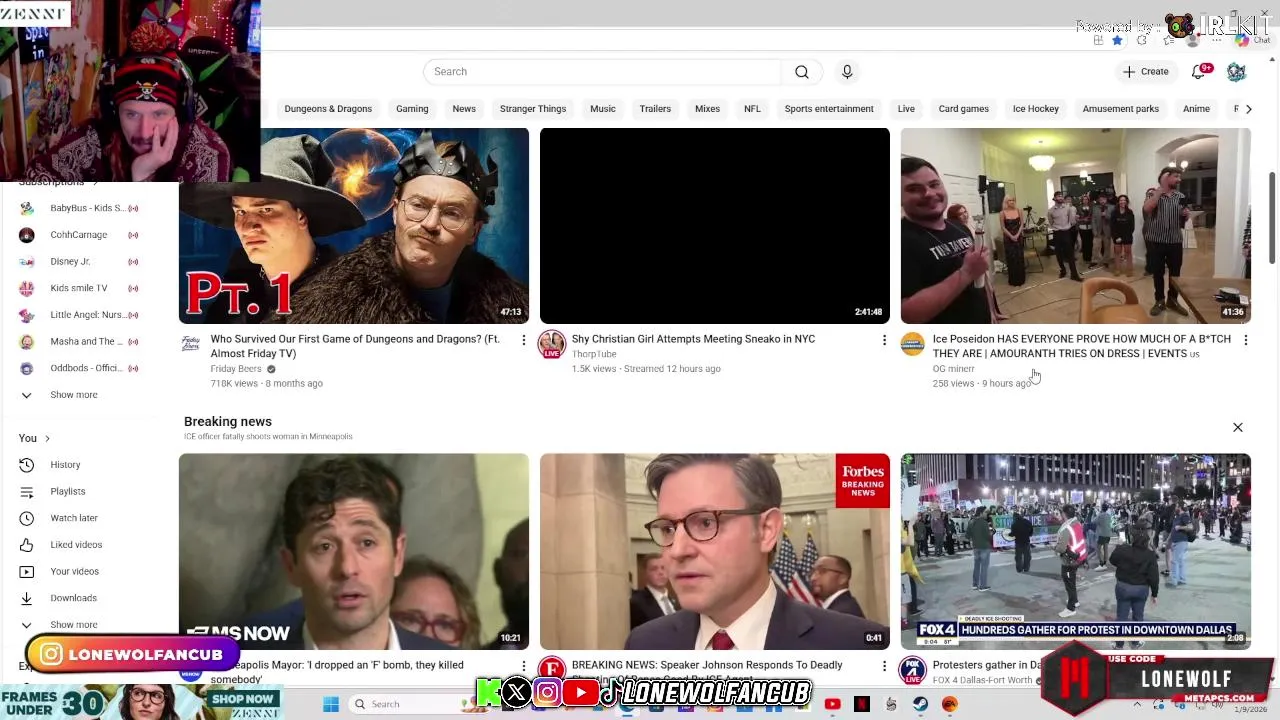Select the News category chip
1280x720 pixels.
click(464, 109)
